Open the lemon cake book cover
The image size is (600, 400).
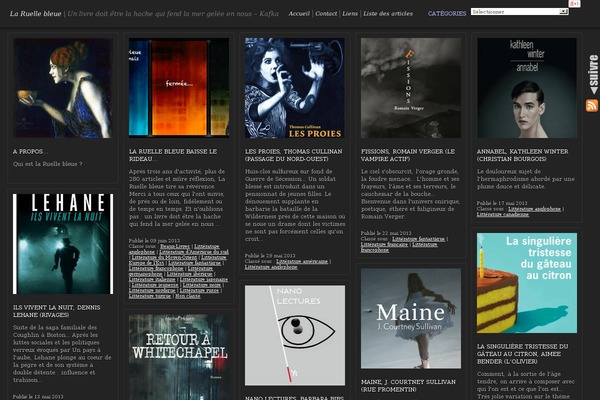(527, 283)
